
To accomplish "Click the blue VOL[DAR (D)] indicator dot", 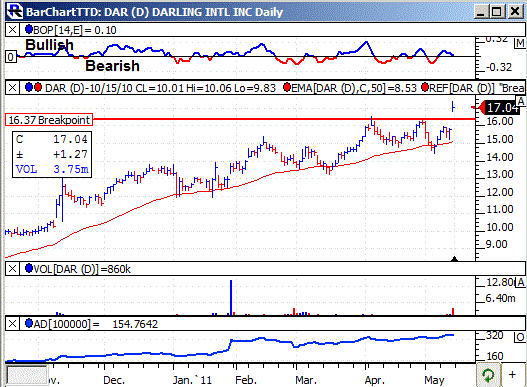I will coord(29,268).
